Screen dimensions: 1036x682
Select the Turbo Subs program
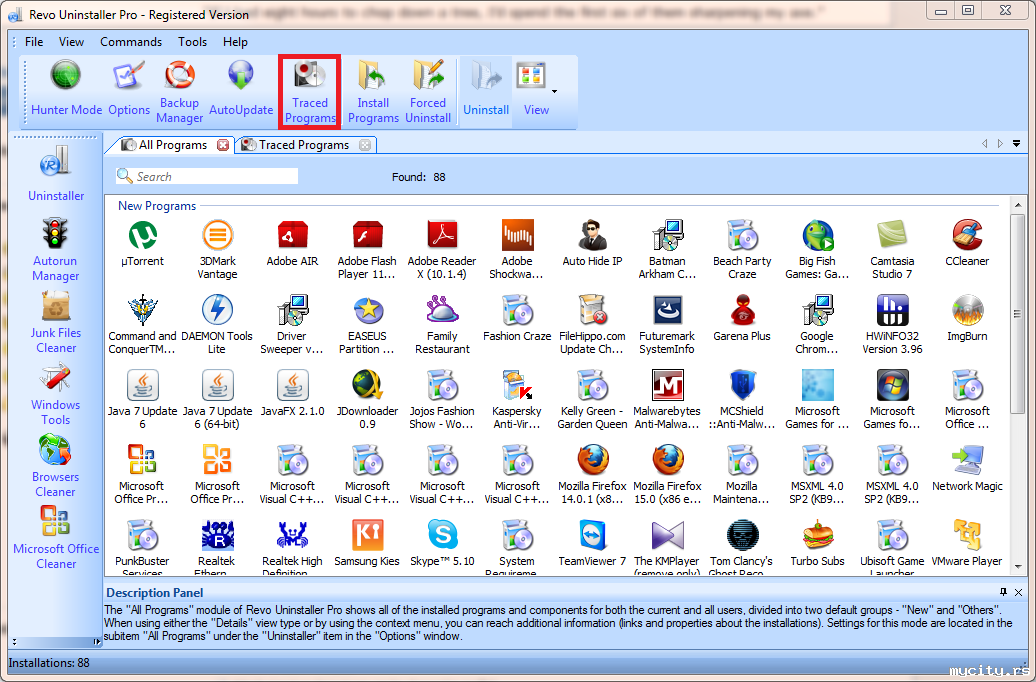pyautogui.click(x=817, y=543)
